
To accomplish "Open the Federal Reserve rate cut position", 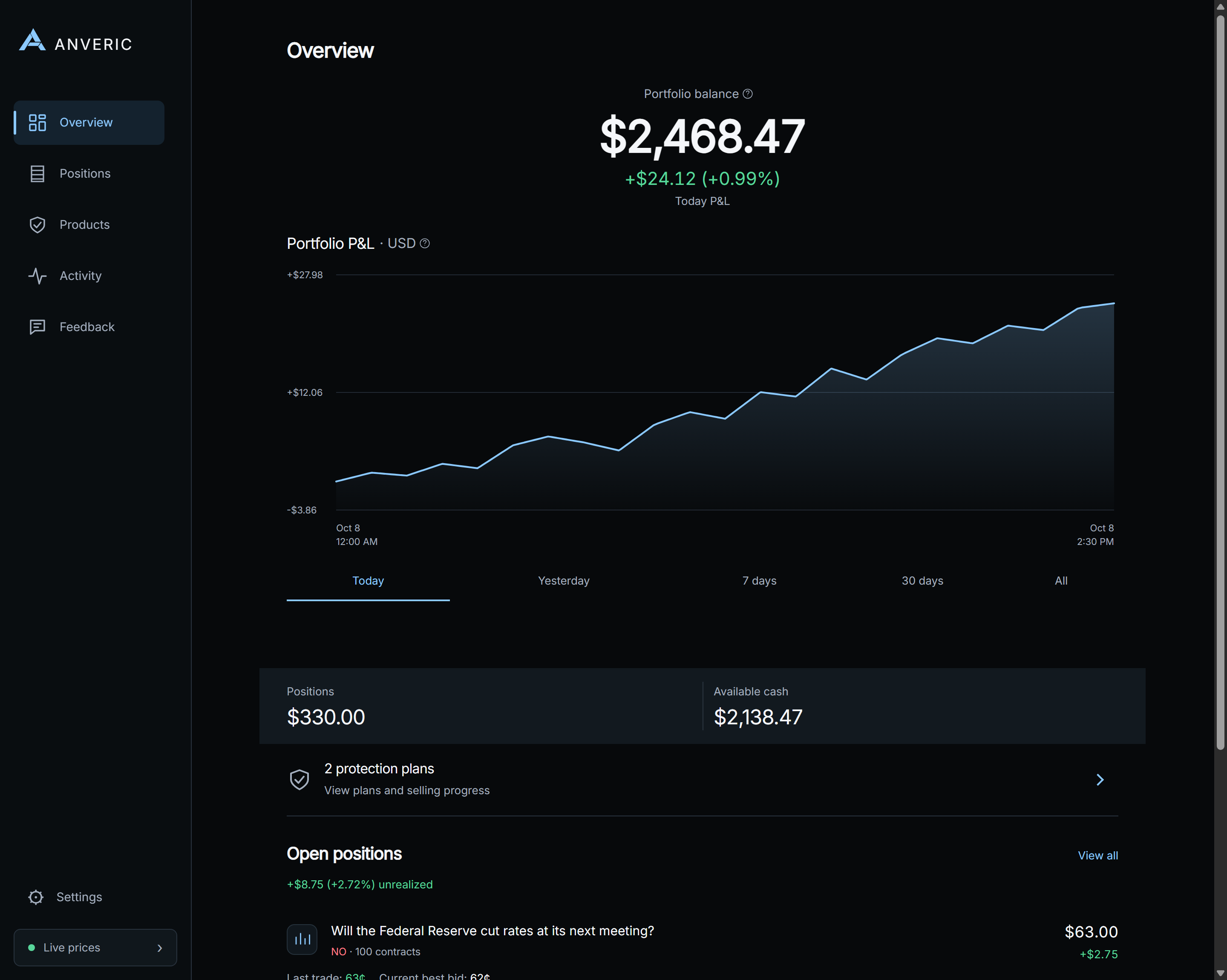I will (492, 931).
